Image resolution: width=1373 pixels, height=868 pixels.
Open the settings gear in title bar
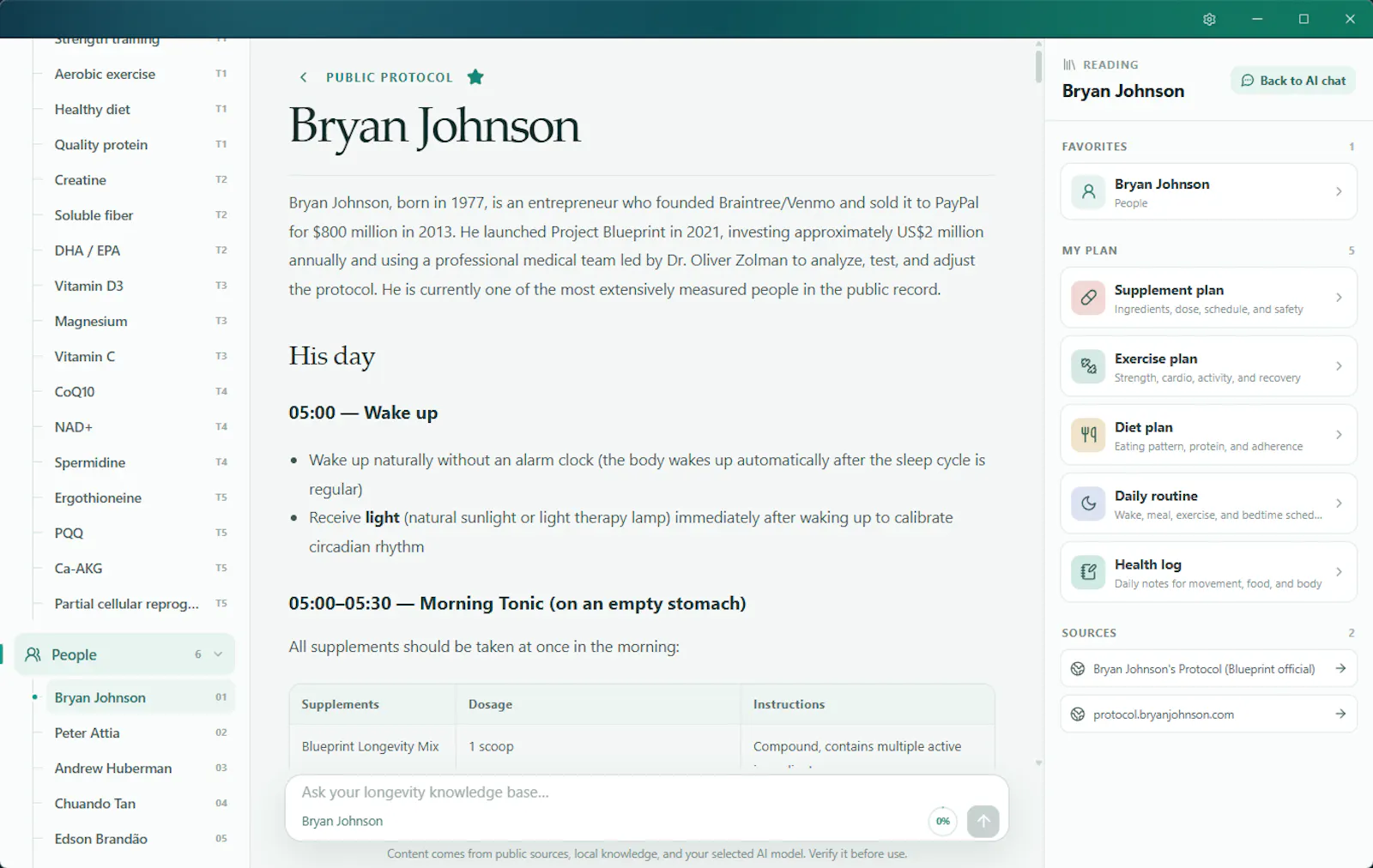(x=1209, y=19)
